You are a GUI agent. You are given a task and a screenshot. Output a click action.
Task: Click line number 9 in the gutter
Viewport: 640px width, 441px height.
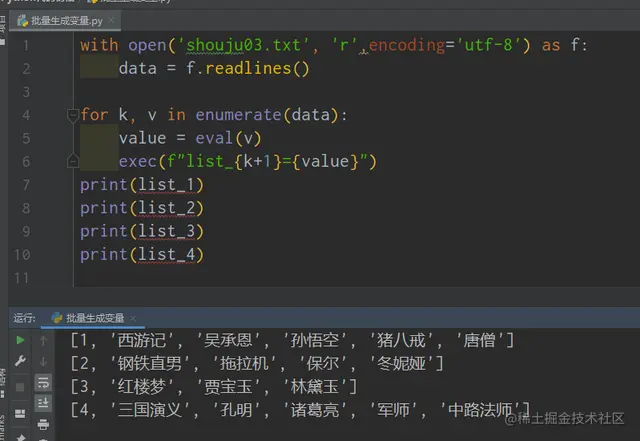click(x=26, y=232)
